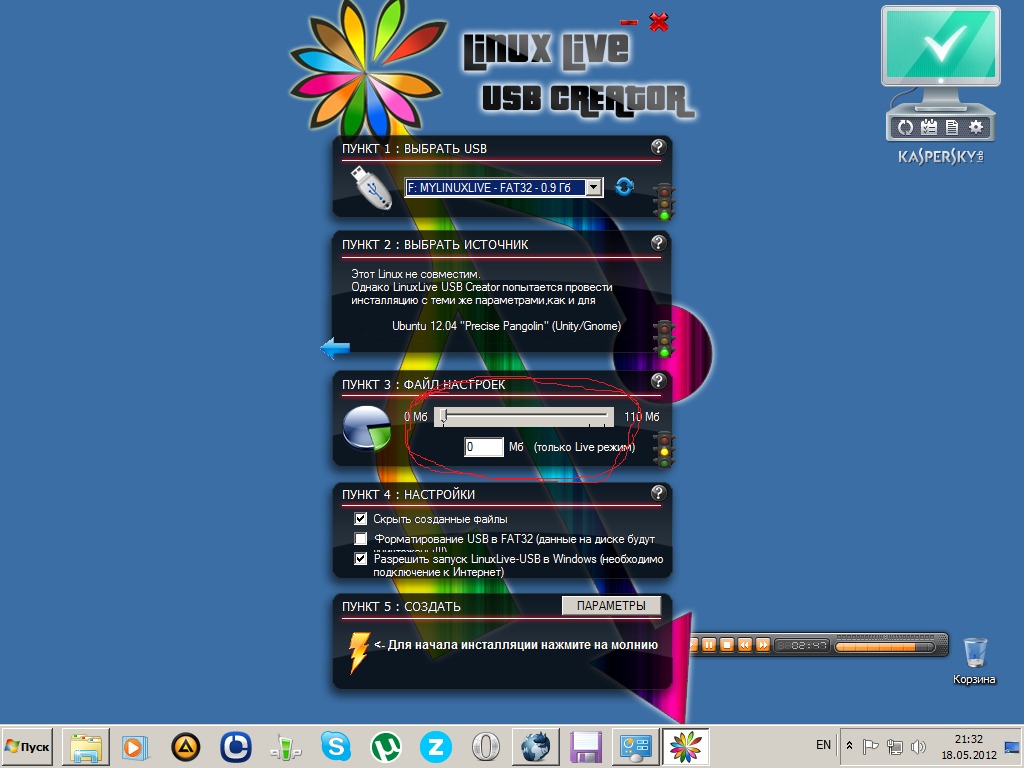
Task: Click the volume speaker tray icon
Action: pos(918,746)
